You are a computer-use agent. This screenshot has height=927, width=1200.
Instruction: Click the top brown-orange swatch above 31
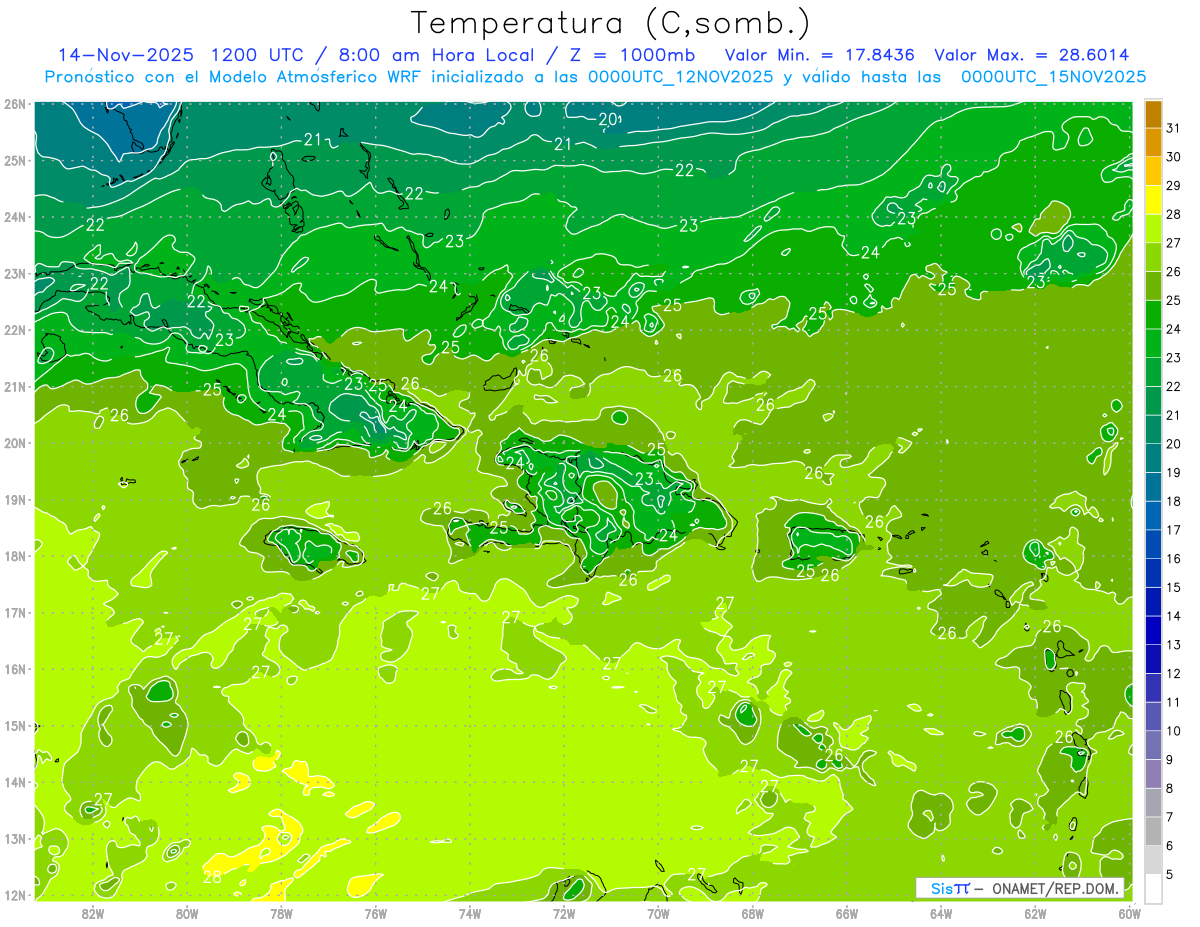(x=1153, y=114)
